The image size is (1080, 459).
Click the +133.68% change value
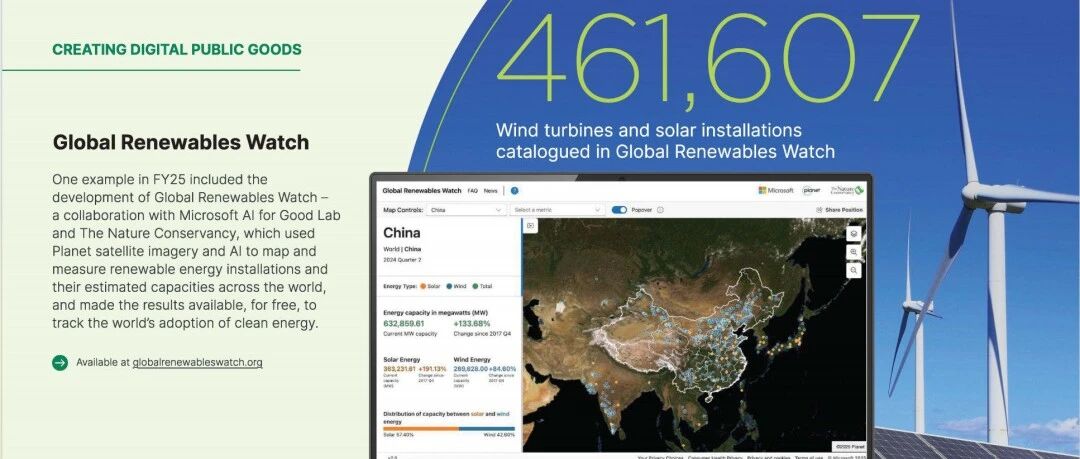[x=472, y=323]
